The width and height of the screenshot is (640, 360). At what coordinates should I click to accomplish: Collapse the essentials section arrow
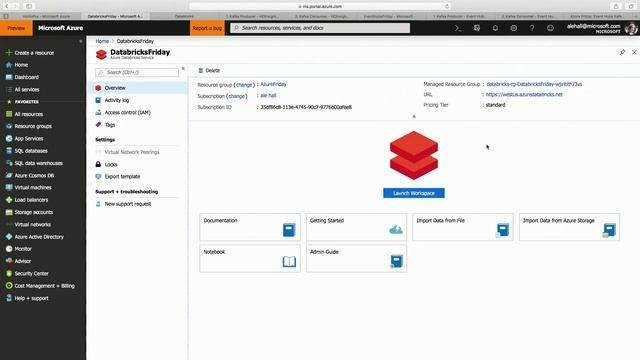click(x=414, y=116)
